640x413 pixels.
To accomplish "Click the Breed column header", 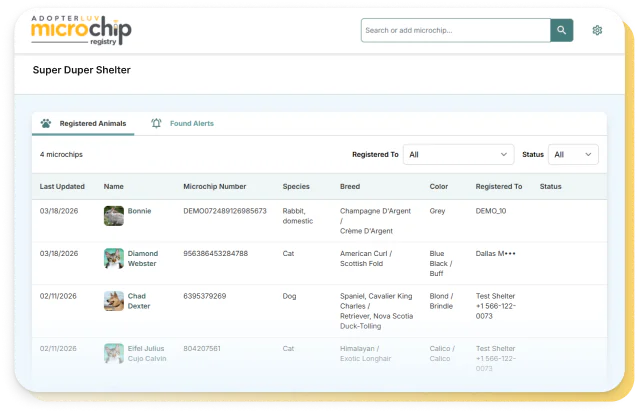I will (x=350, y=187).
